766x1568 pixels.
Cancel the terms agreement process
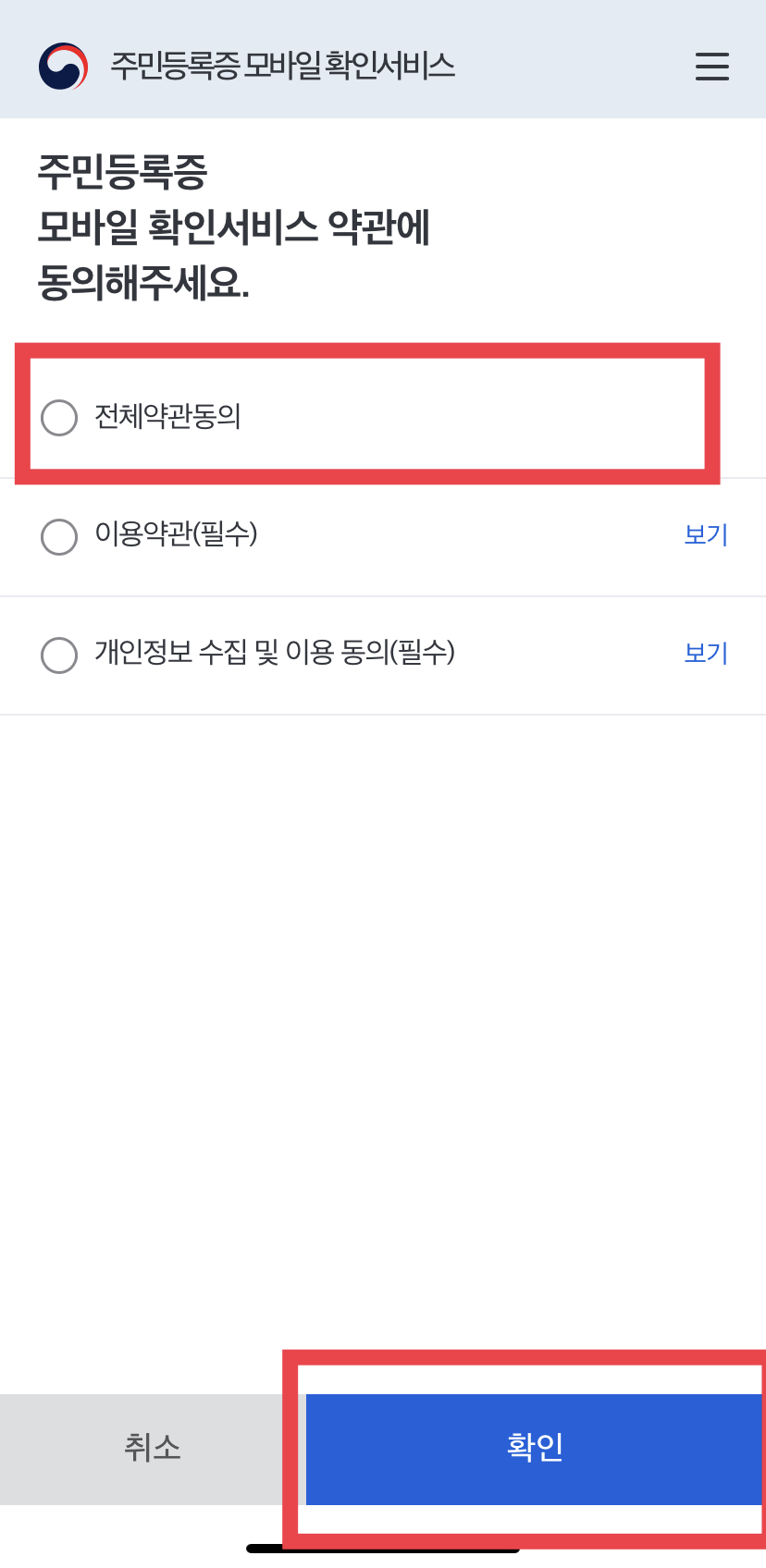tap(152, 1448)
